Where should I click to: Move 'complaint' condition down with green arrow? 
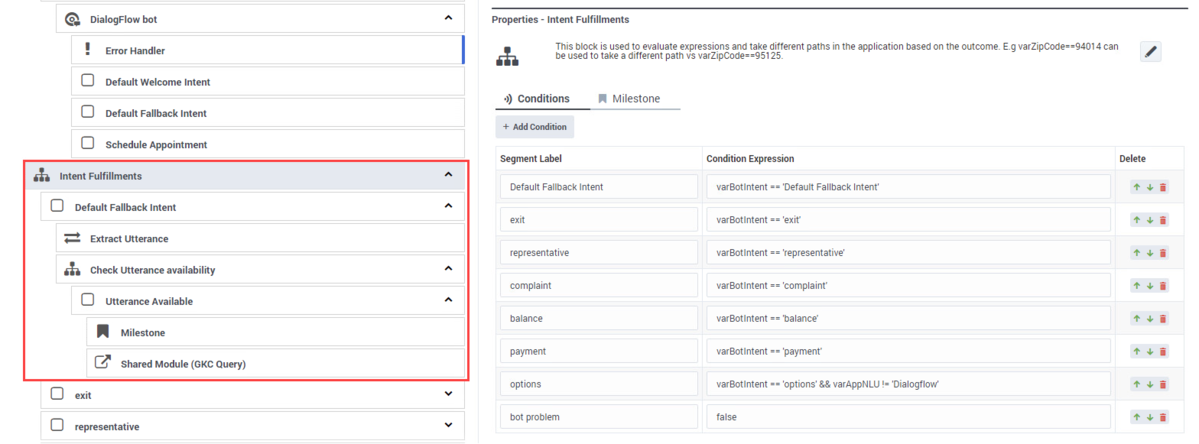click(x=1149, y=286)
